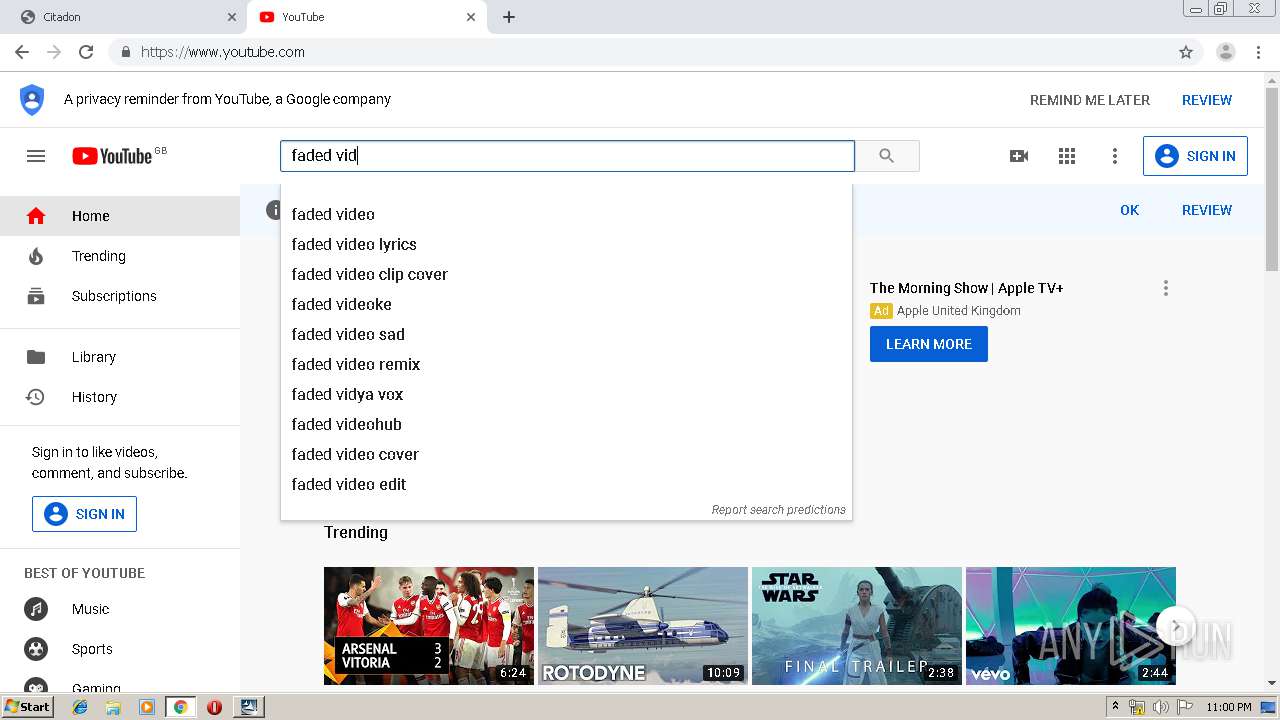Open History in sidebar
Screen dimensions: 1280x720
click(x=120, y=397)
